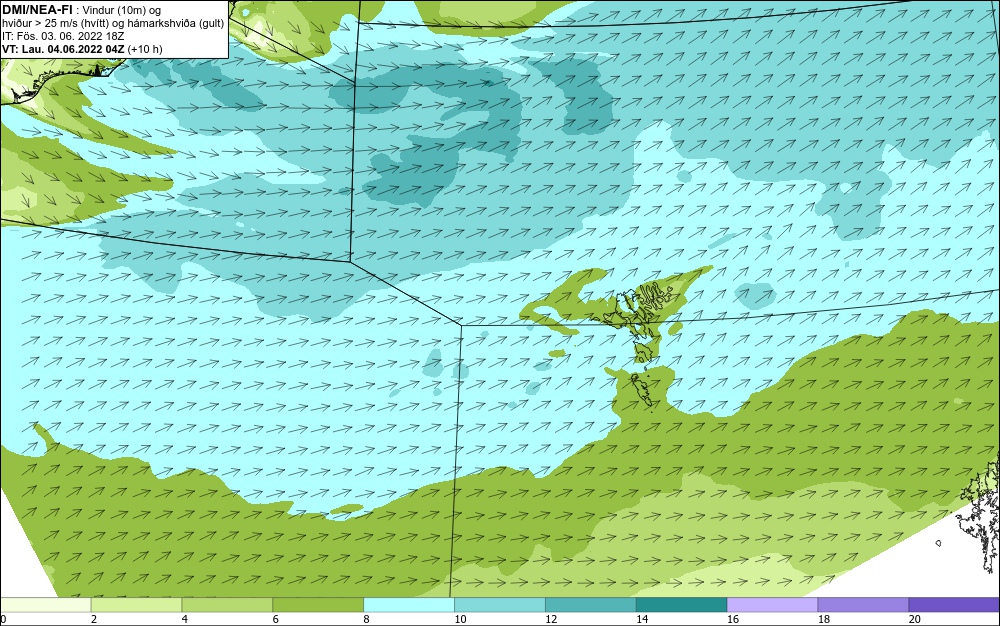The height and width of the screenshot is (626, 1000).
Task: Click the legend value '14'
Action: click(642, 619)
